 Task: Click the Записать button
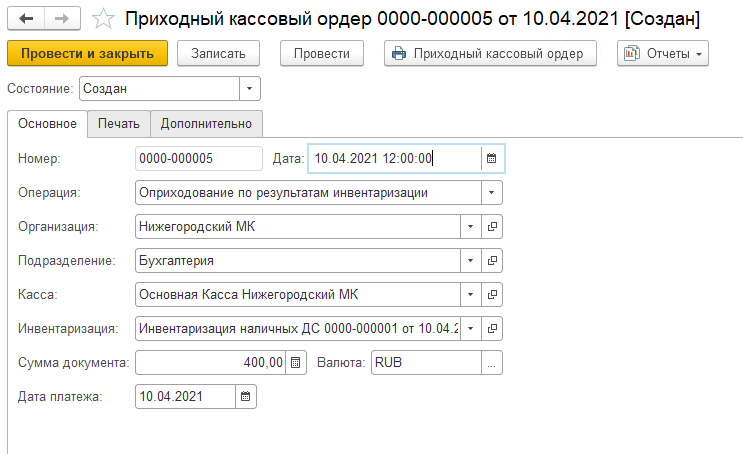218,54
